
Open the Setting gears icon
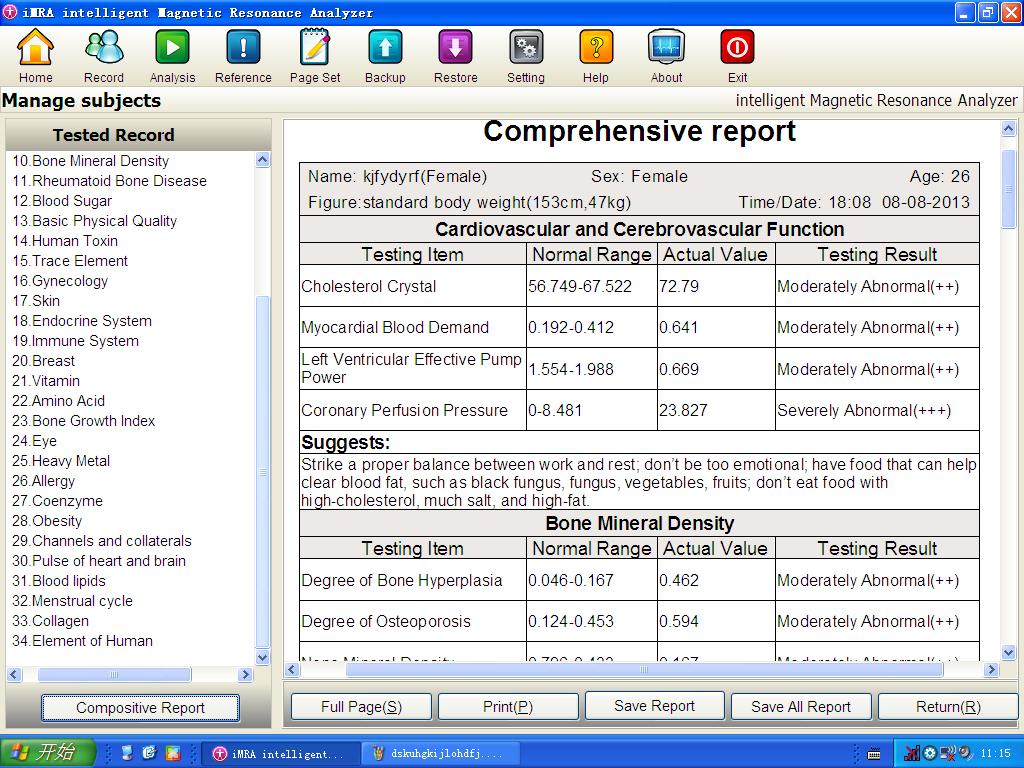(x=526, y=47)
